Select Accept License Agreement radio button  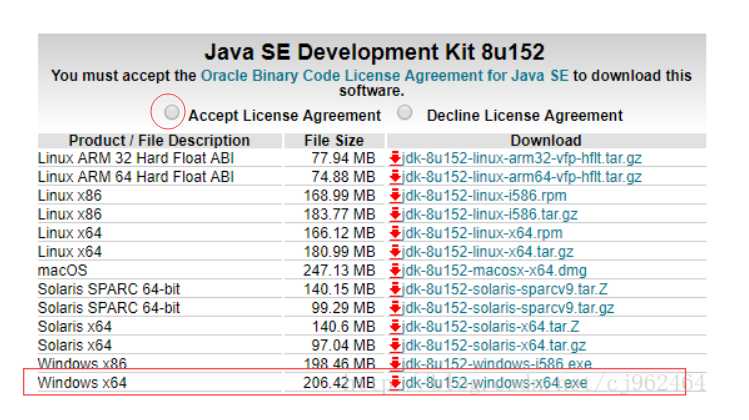(x=171, y=112)
